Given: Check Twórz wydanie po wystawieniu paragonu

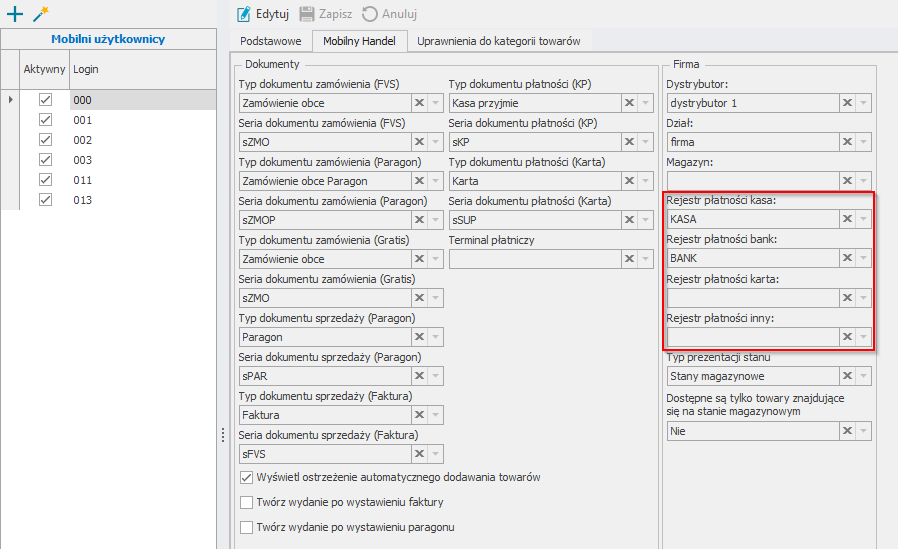Looking at the screenshot, I should pyautogui.click(x=247, y=527).
